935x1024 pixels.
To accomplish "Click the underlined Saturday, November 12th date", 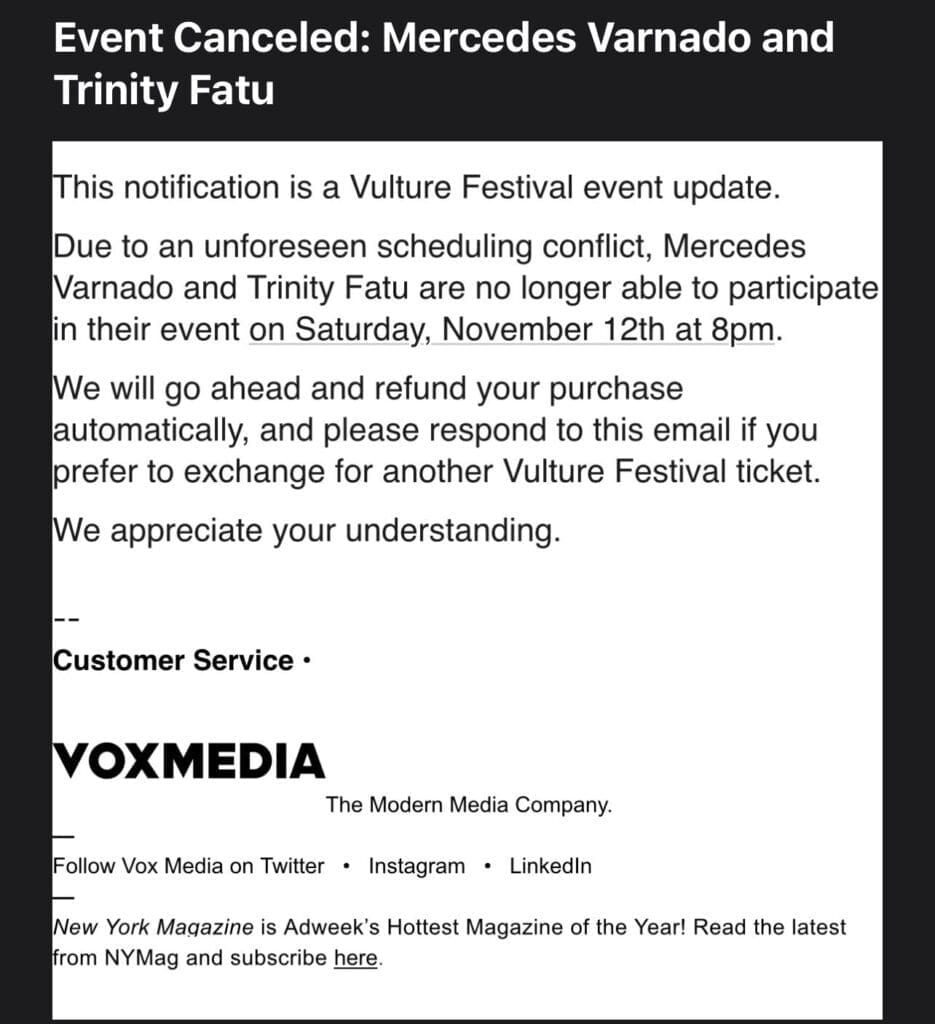I will (x=512, y=329).
